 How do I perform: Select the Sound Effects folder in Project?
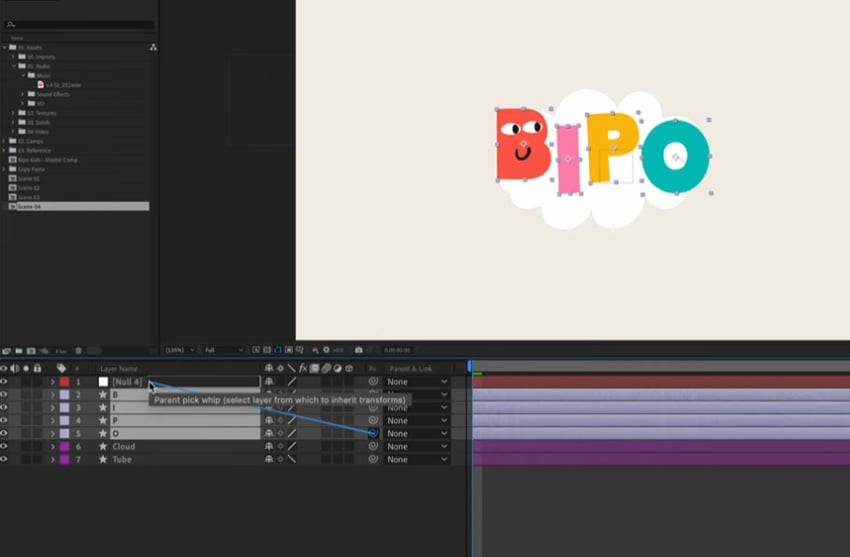pyautogui.click(x=53, y=94)
